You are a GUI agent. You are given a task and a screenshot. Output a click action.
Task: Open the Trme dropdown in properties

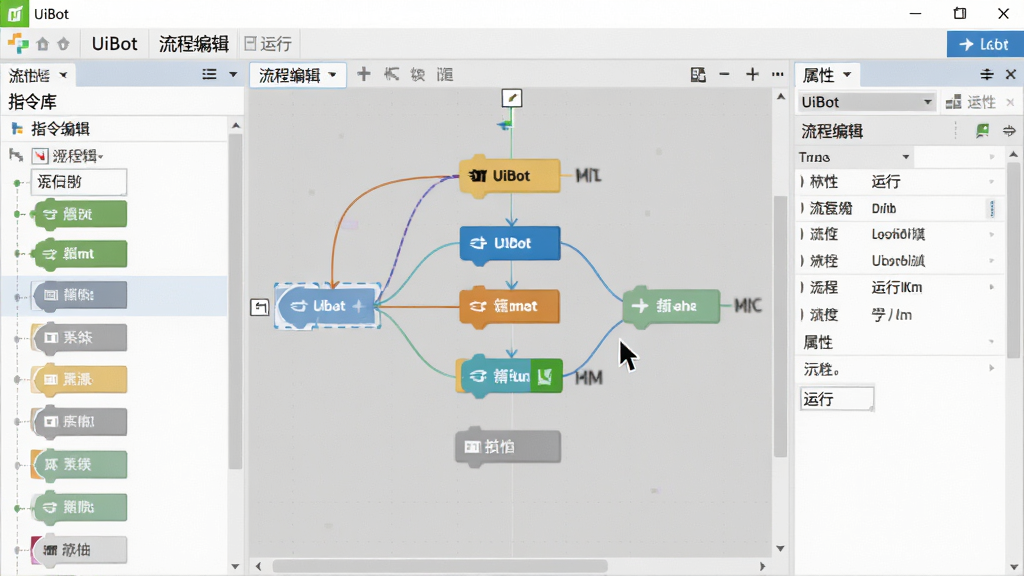pyautogui.click(x=855, y=157)
